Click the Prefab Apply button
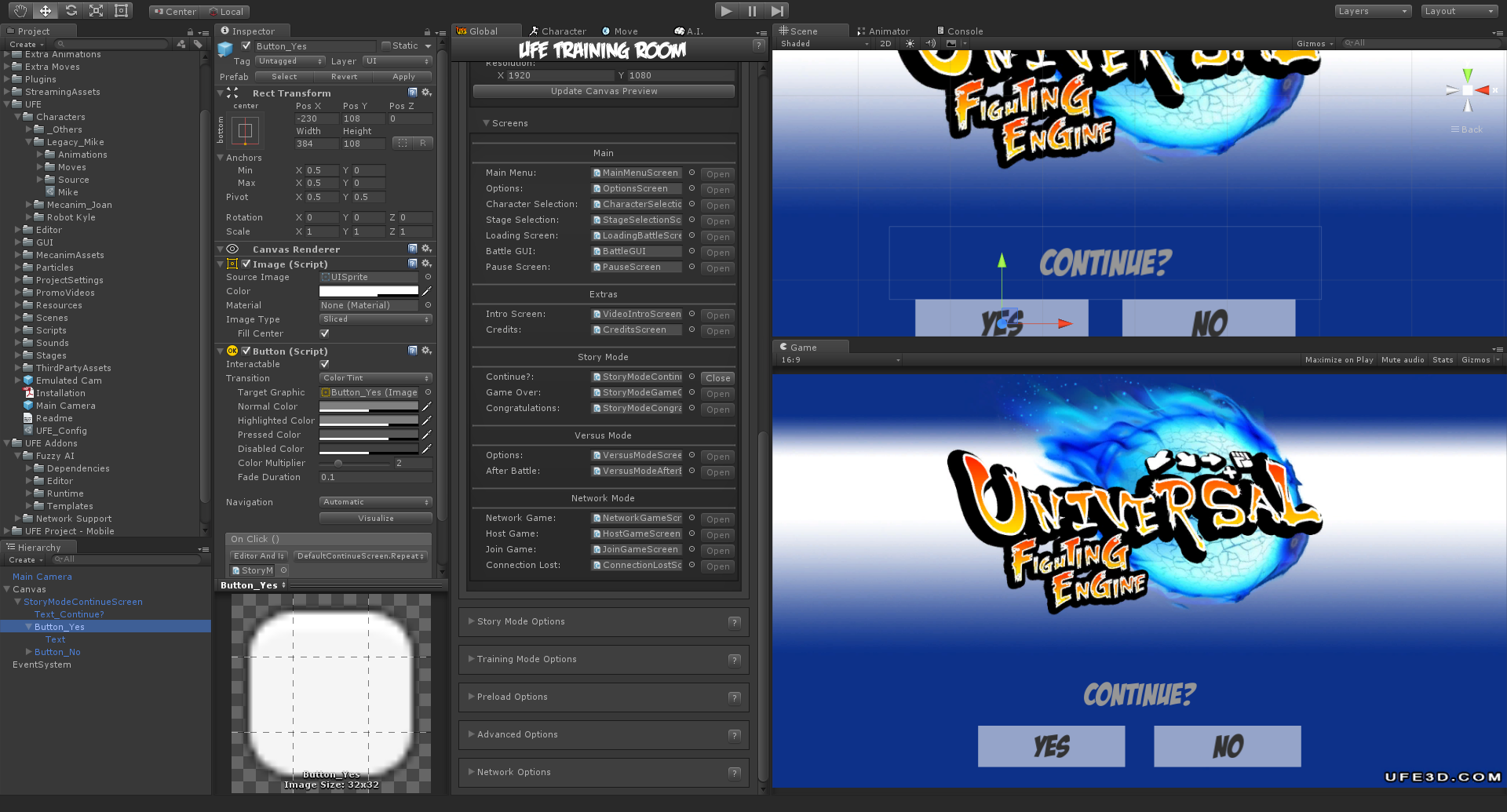 [403, 77]
